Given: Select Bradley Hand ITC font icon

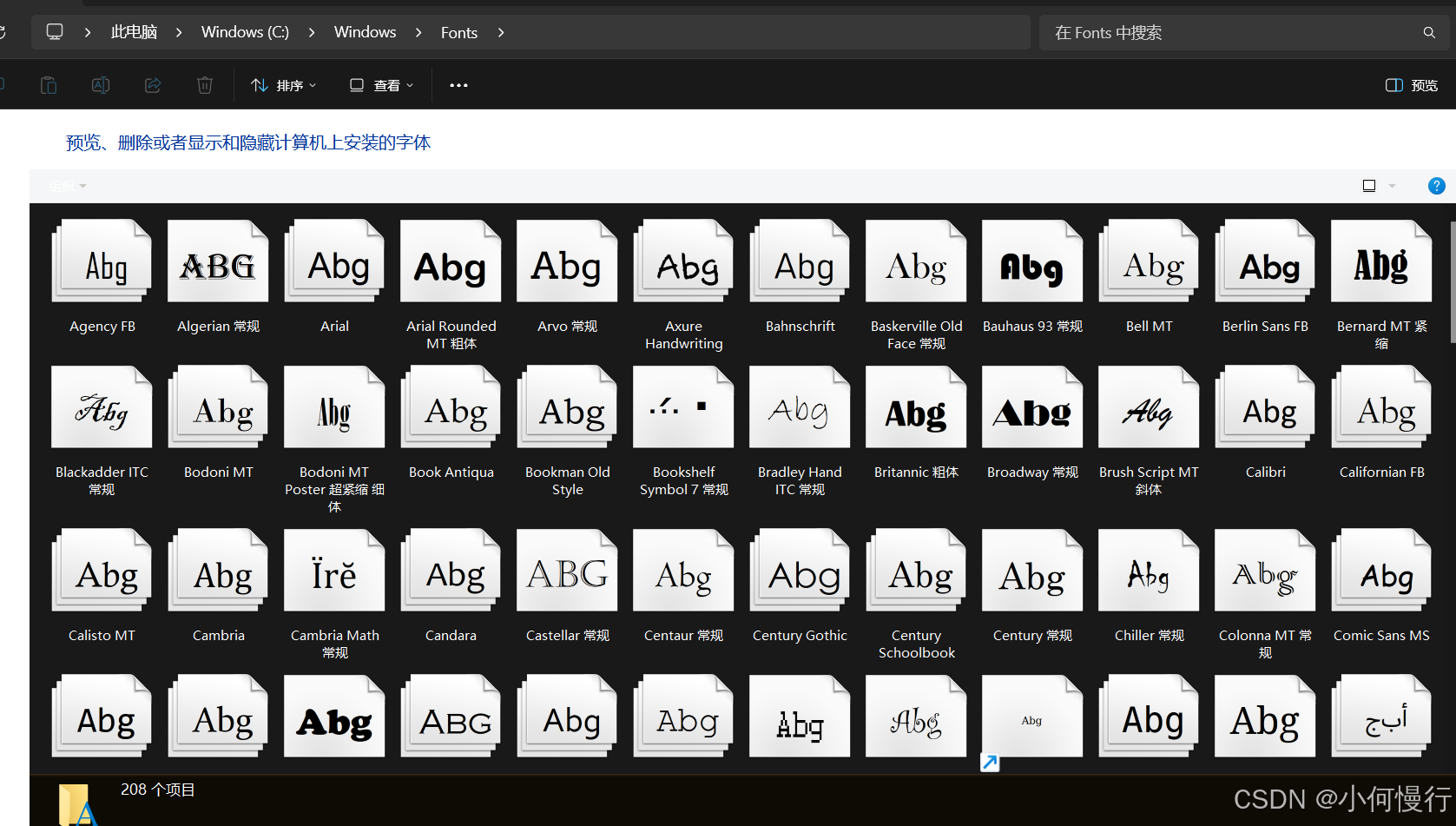Looking at the screenshot, I should click(800, 406).
